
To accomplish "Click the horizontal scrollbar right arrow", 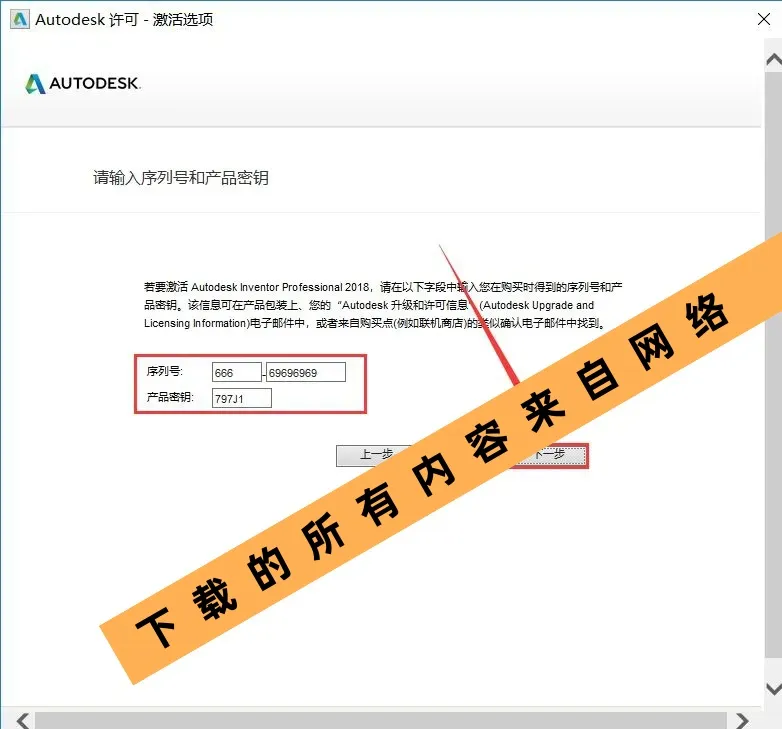I will [x=742, y=721].
